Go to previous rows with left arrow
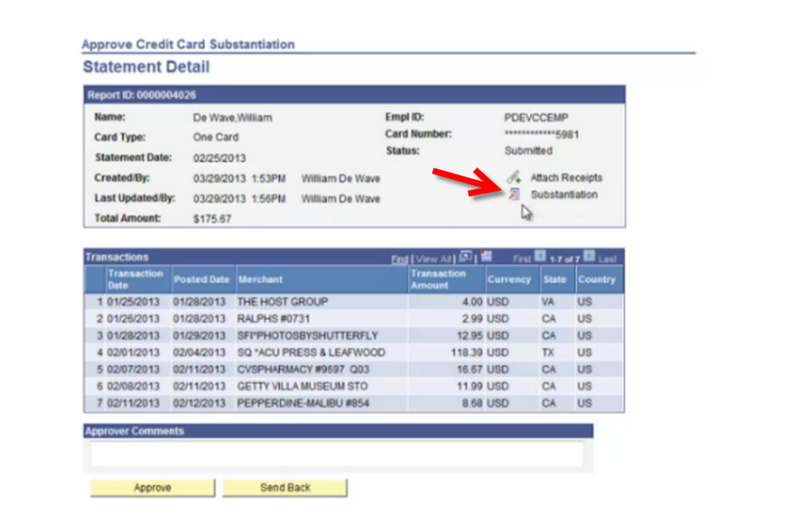The height and width of the screenshot is (529, 794). [x=540, y=257]
